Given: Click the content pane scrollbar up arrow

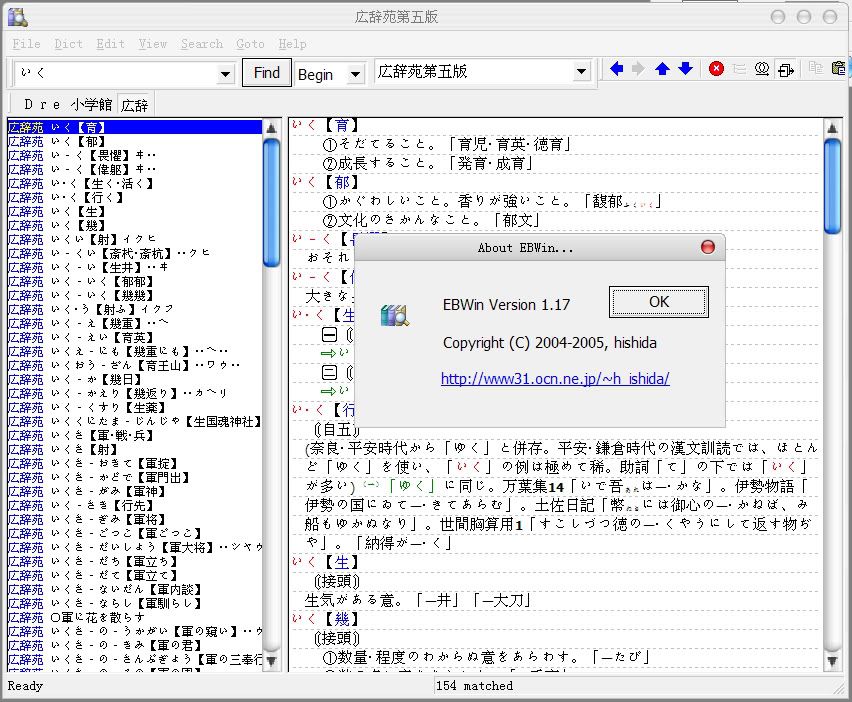Looking at the screenshot, I should (832, 128).
